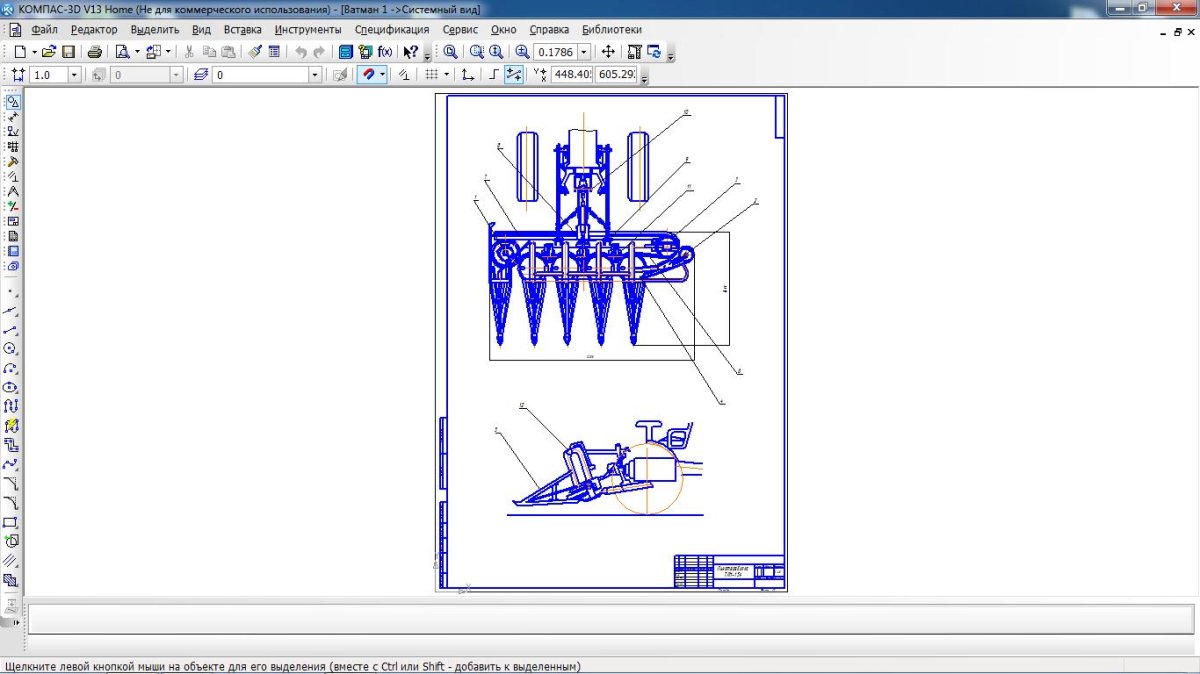Screen dimensions: 1200x674
Task: Click the Print icon in toolbar
Action: point(95,52)
